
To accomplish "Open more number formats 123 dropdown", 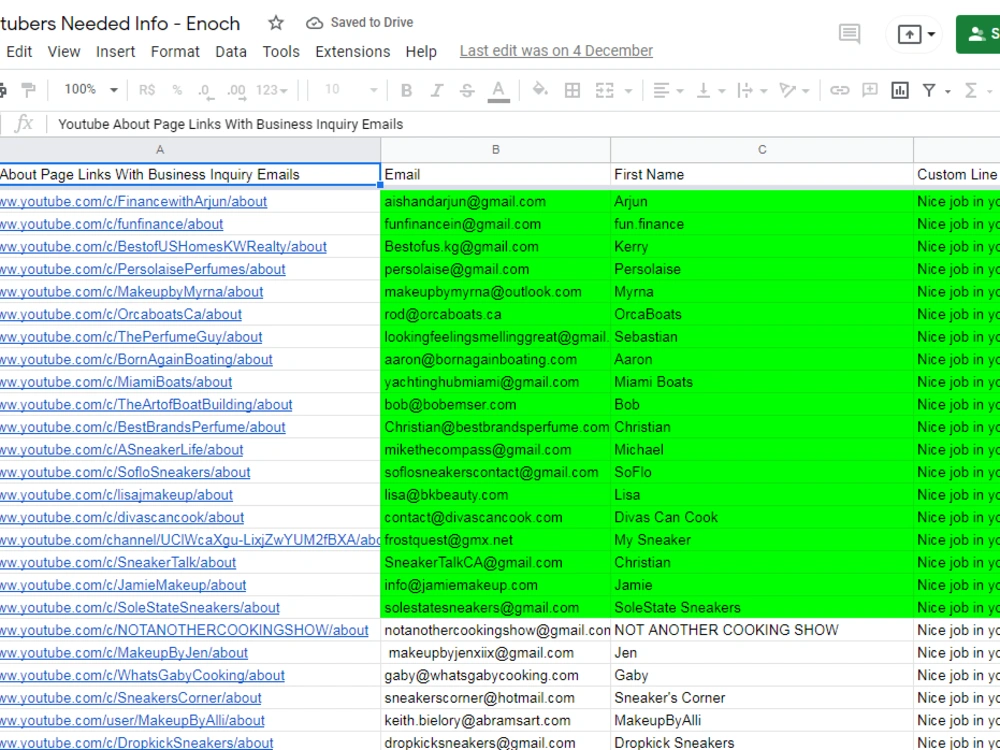I will point(272,90).
